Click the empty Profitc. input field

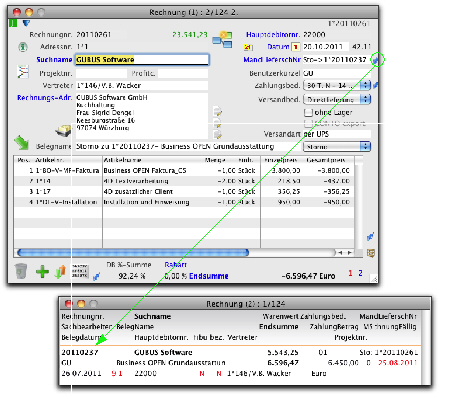(x=183, y=73)
